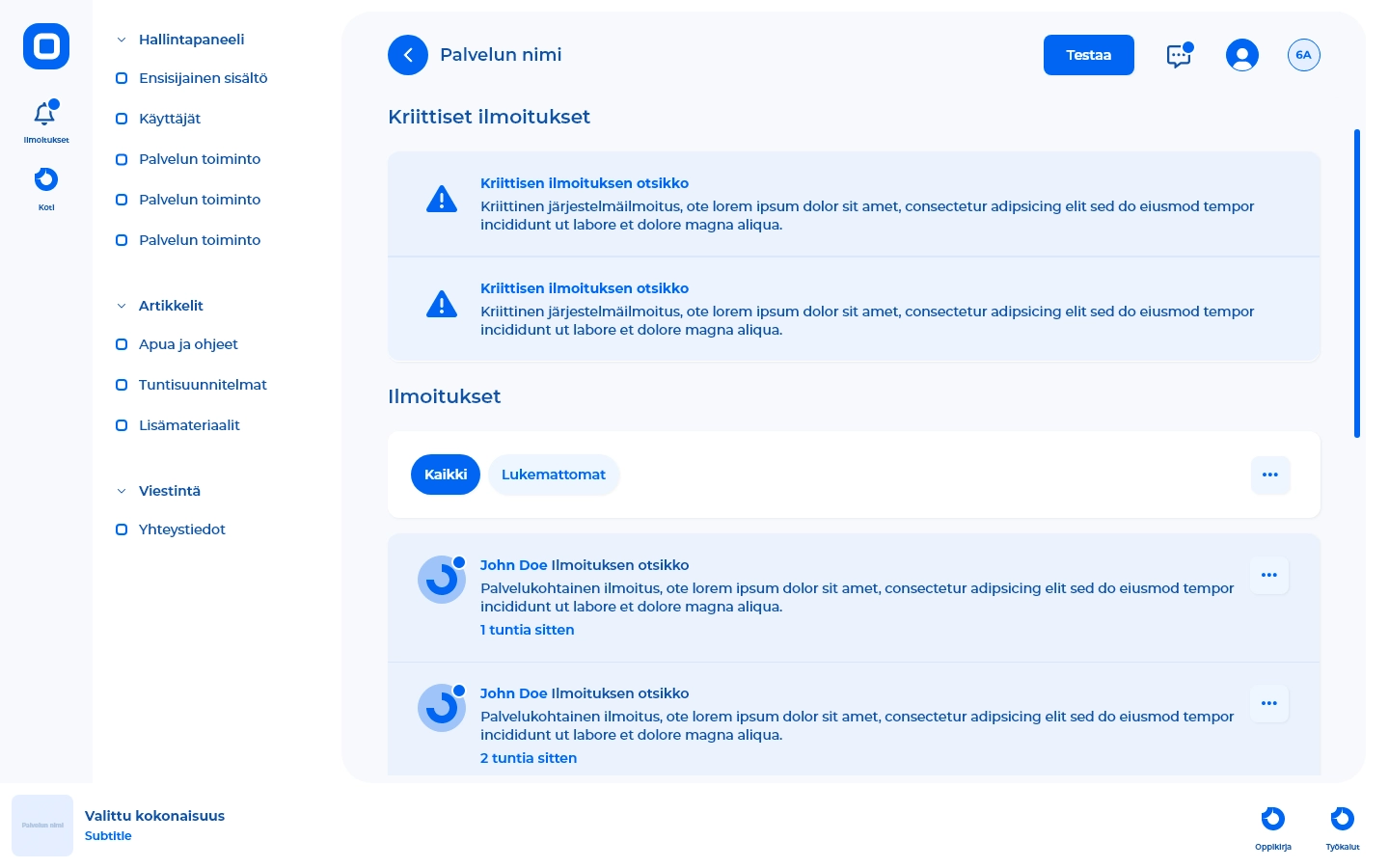Switch to the Lukemattomat tab
This screenshot has width=1389, height=868.
pyautogui.click(x=554, y=475)
